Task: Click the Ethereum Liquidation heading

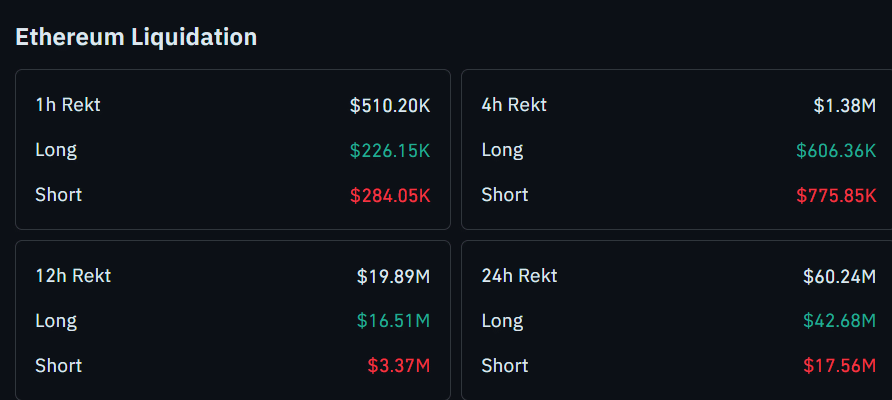Action: pos(136,37)
